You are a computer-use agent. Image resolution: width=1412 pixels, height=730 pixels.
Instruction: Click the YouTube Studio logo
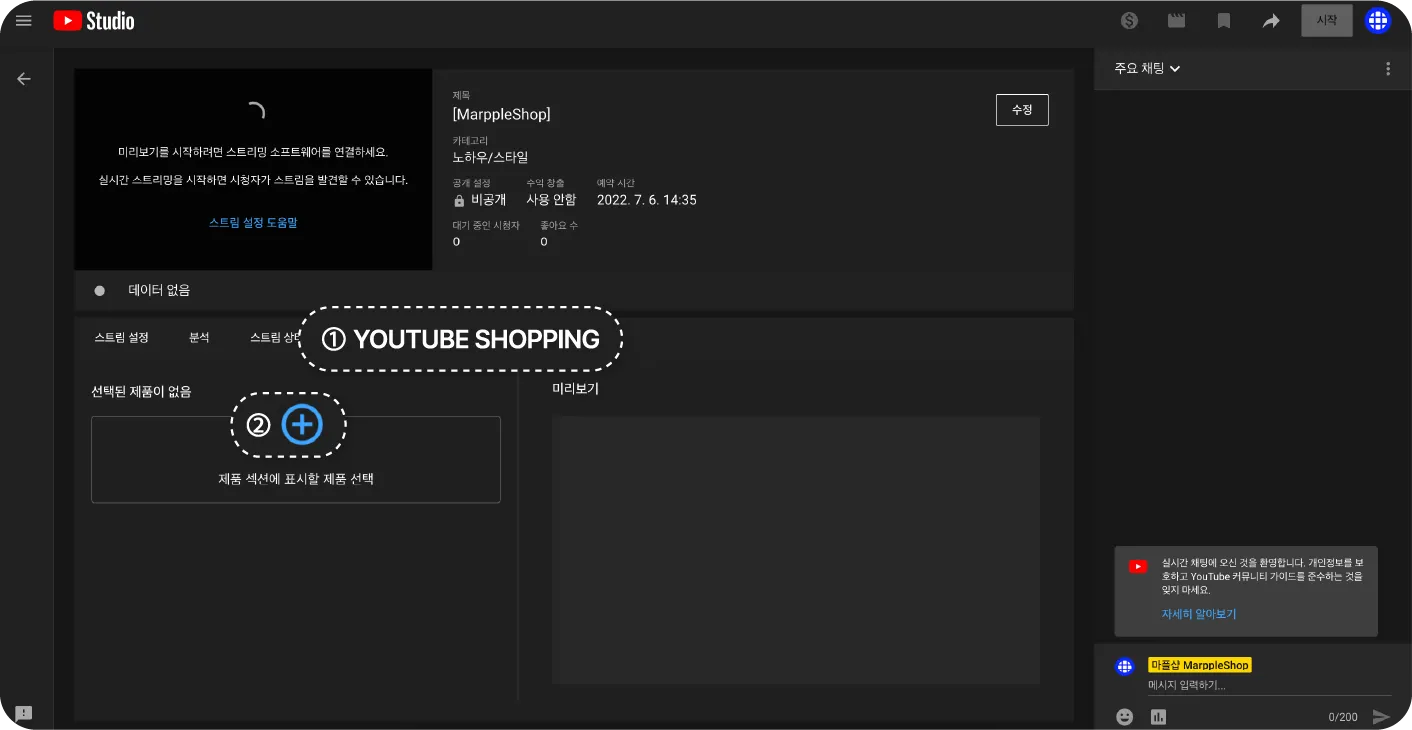click(x=94, y=21)
